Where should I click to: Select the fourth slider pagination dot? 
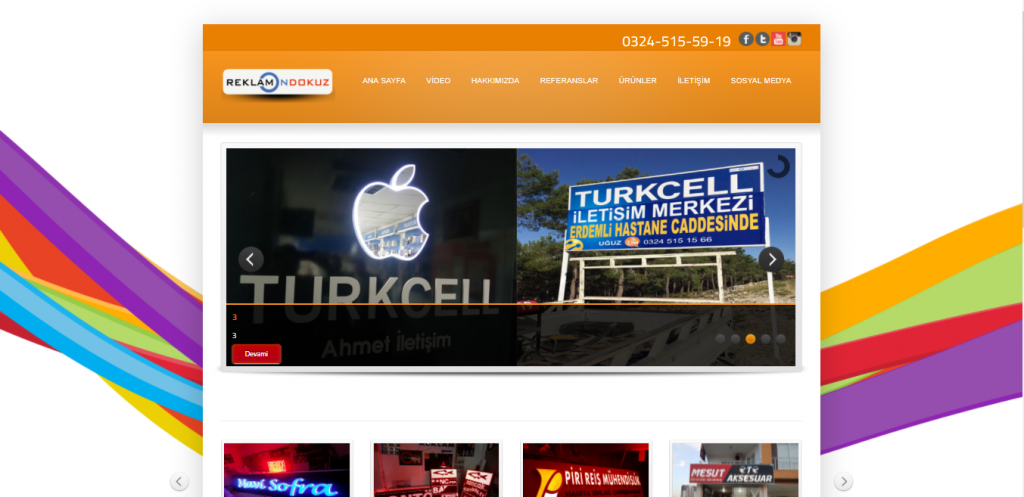click(765, 339)
